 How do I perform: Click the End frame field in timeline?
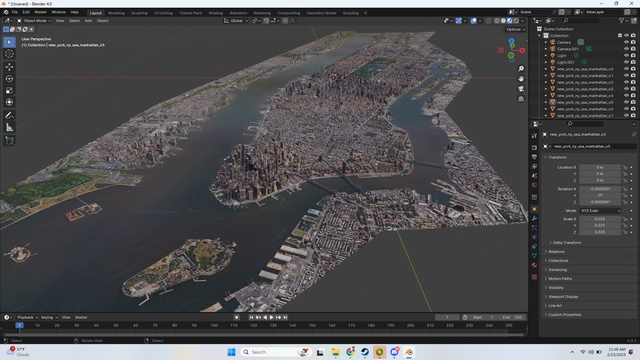(x=512, y=317)
